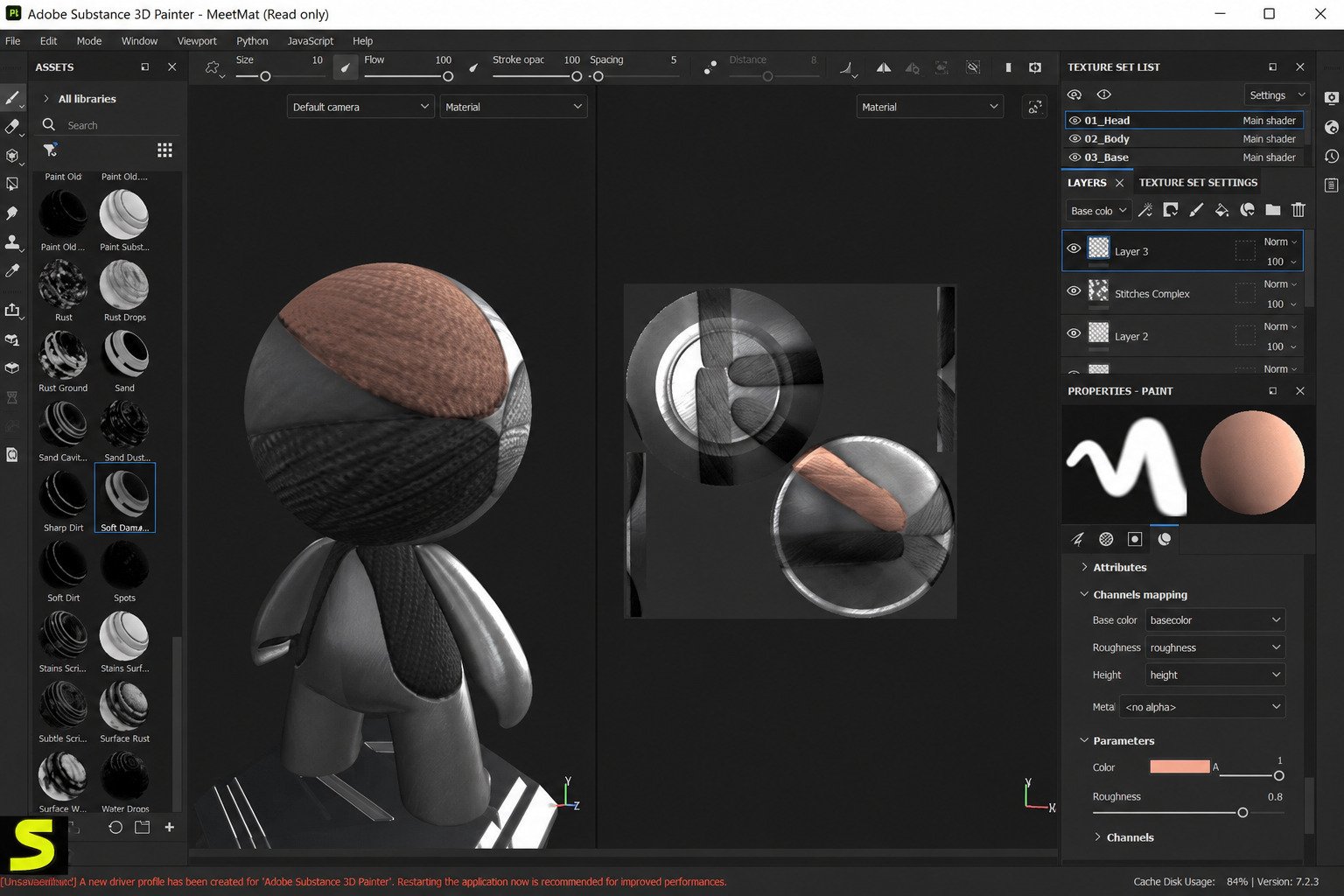Open the File menu

[12, 41]
